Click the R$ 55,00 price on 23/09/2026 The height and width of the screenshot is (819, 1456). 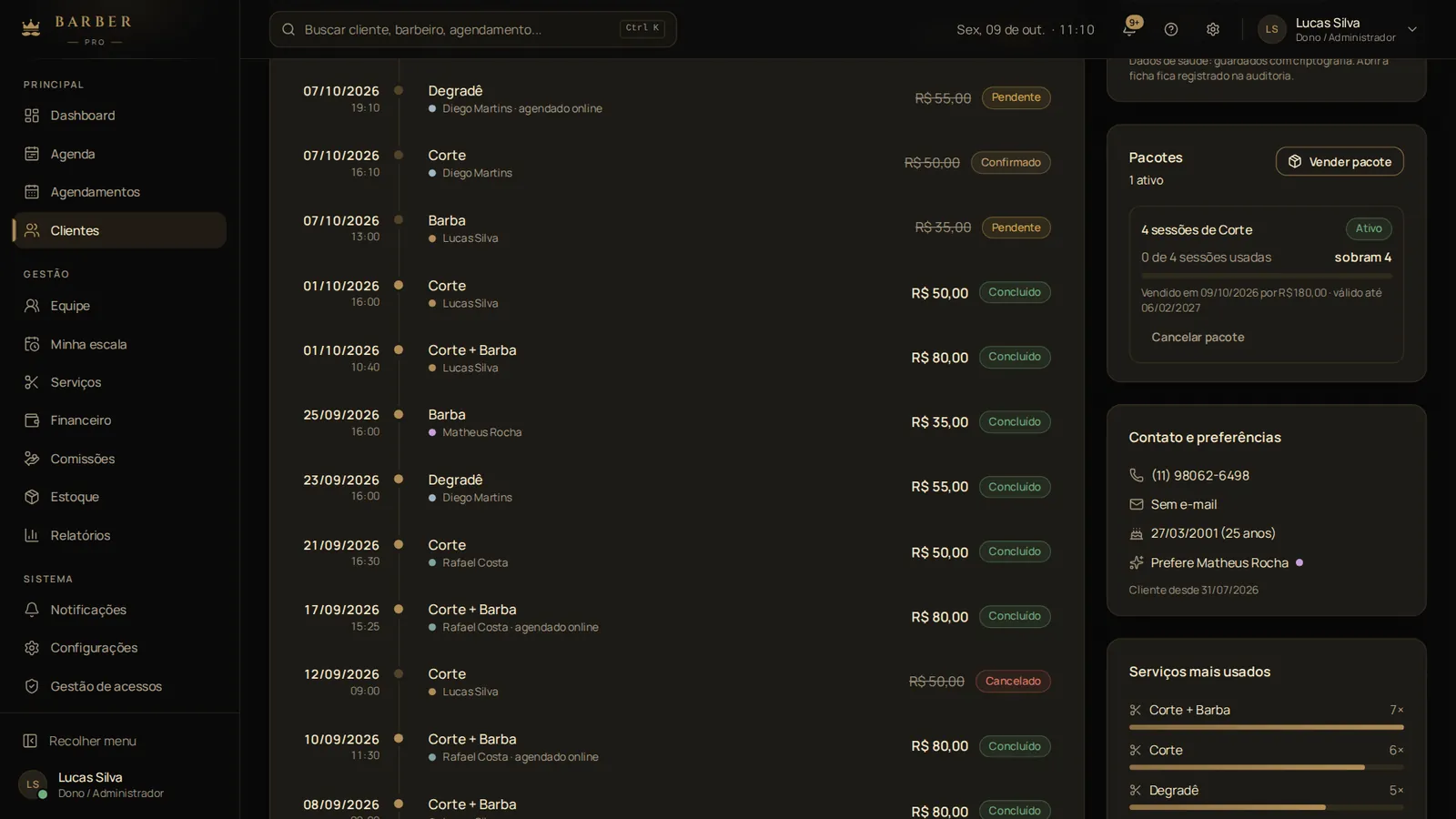click(x=939, y=487)
